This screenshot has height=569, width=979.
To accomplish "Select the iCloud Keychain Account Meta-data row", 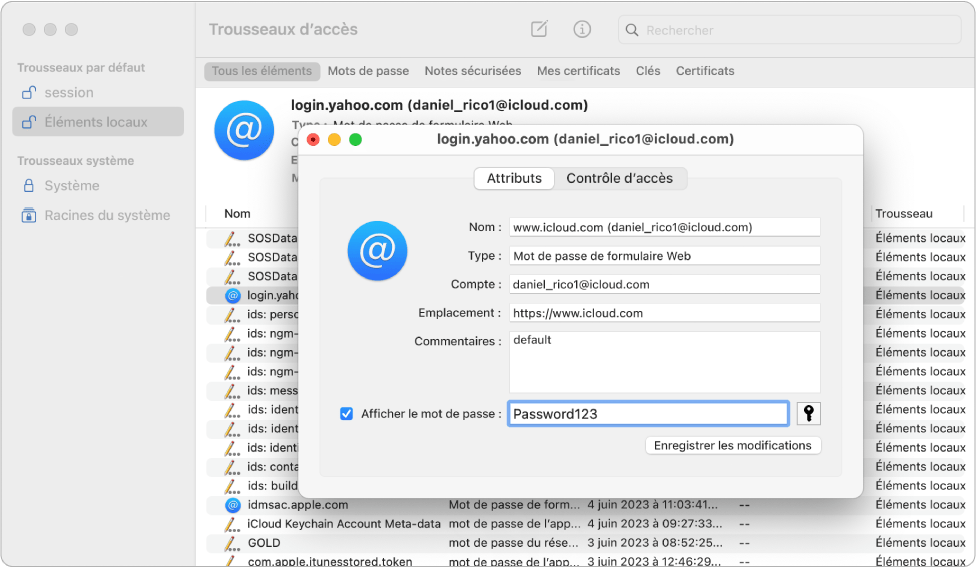I will [x=344, y=524].
